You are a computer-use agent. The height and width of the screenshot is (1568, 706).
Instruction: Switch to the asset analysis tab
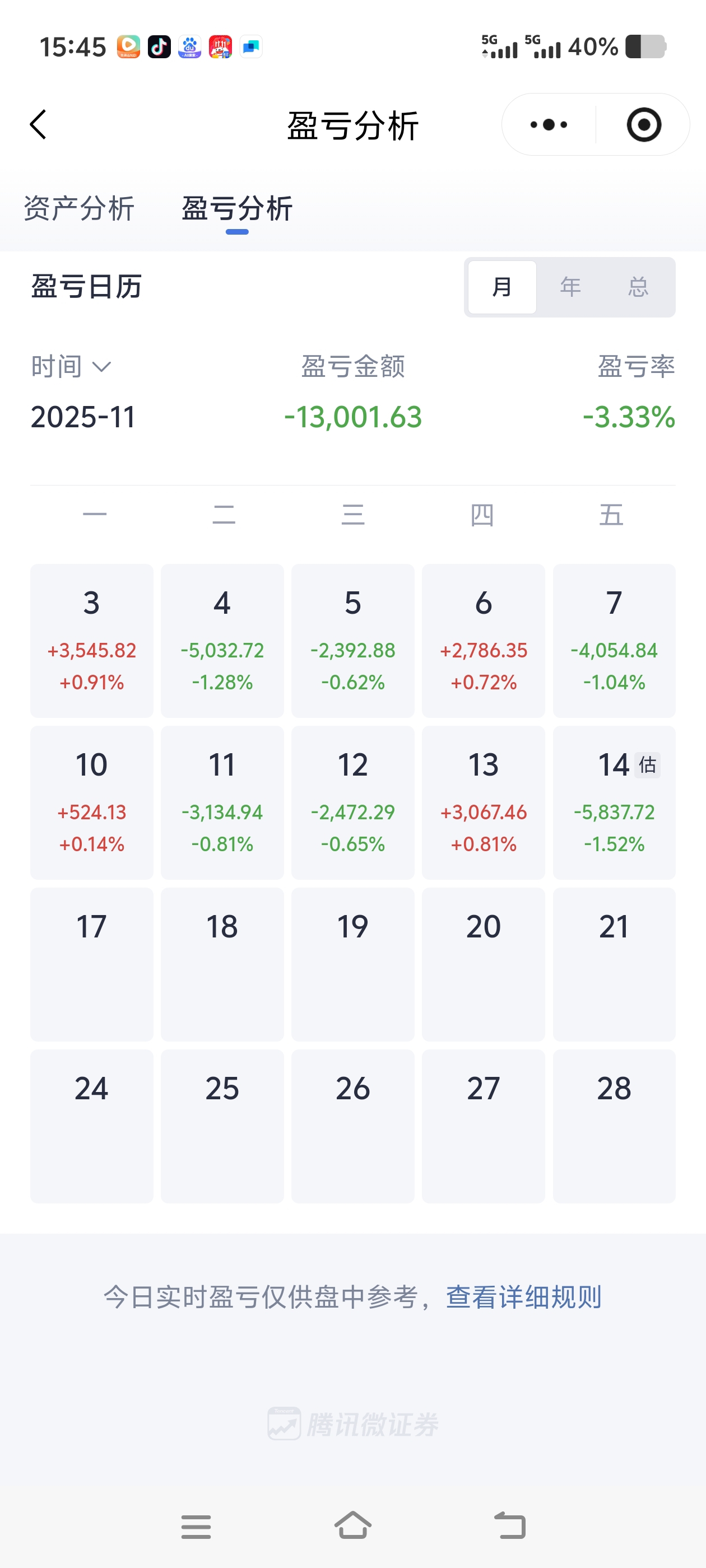[x=79, y=209]
